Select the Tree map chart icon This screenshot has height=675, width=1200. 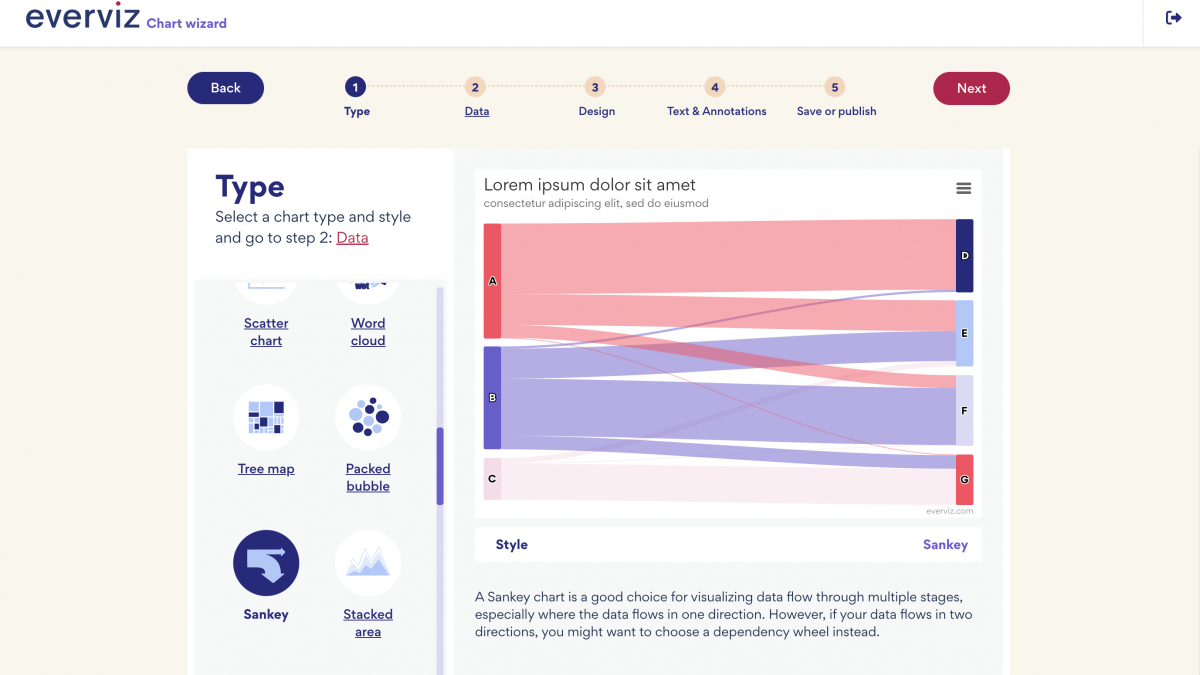coord(266,417)
